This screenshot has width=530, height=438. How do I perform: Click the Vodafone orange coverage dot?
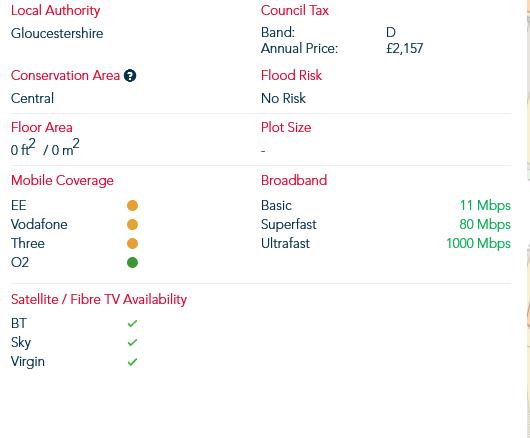coord(132,224)
